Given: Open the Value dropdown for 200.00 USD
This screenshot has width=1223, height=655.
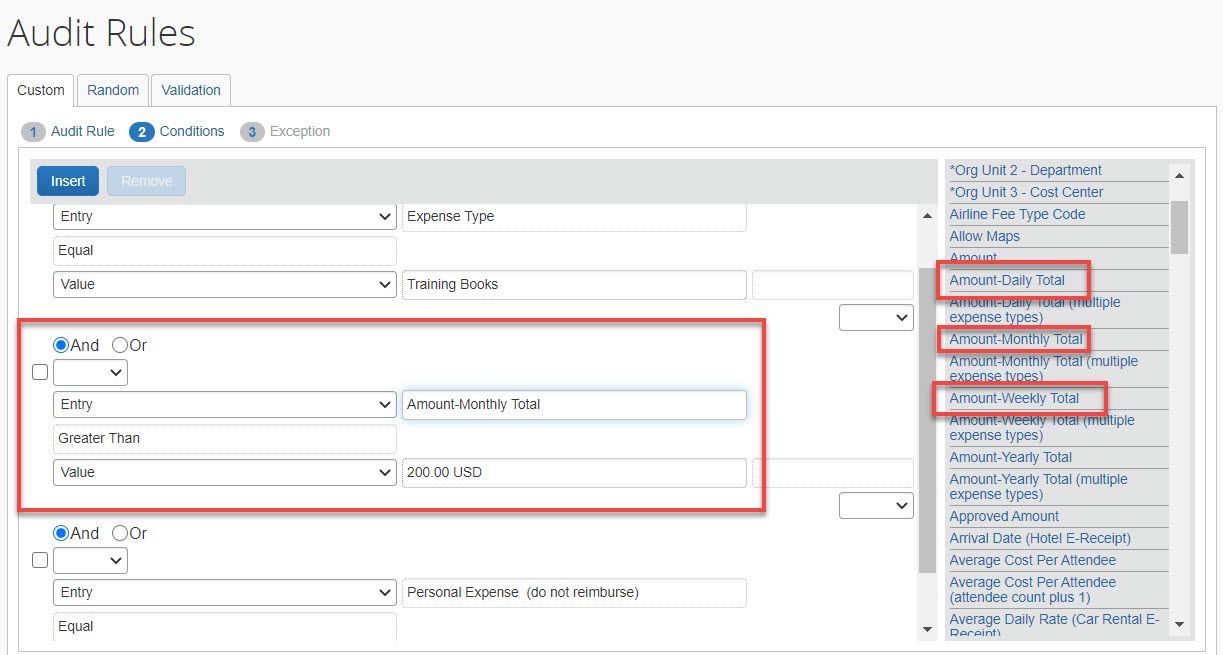Looking at the screenshot, I should click(224, 472).
